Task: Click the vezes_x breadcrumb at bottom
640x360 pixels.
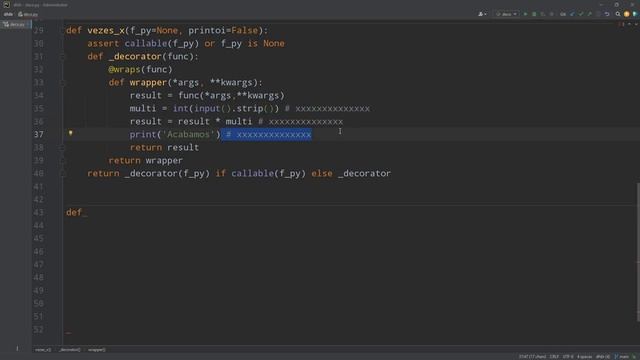Action: [43, 350]
